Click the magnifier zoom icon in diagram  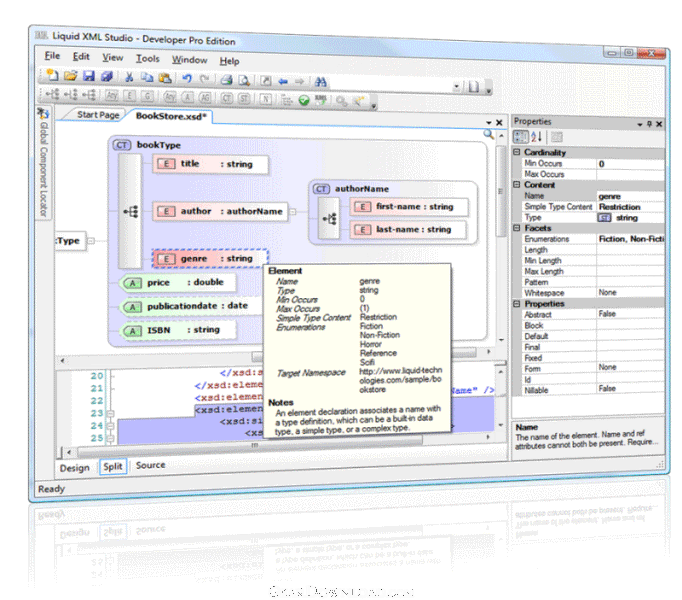488,134
